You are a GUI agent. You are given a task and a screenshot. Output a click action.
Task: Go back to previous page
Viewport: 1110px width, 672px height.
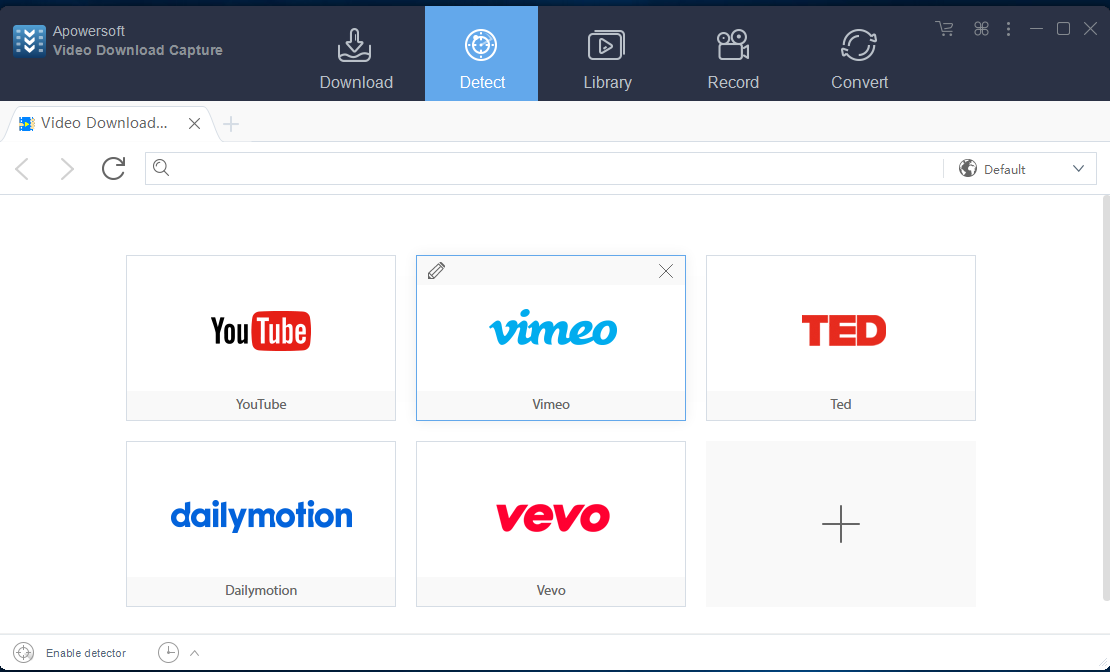click(x=23, y=169)
